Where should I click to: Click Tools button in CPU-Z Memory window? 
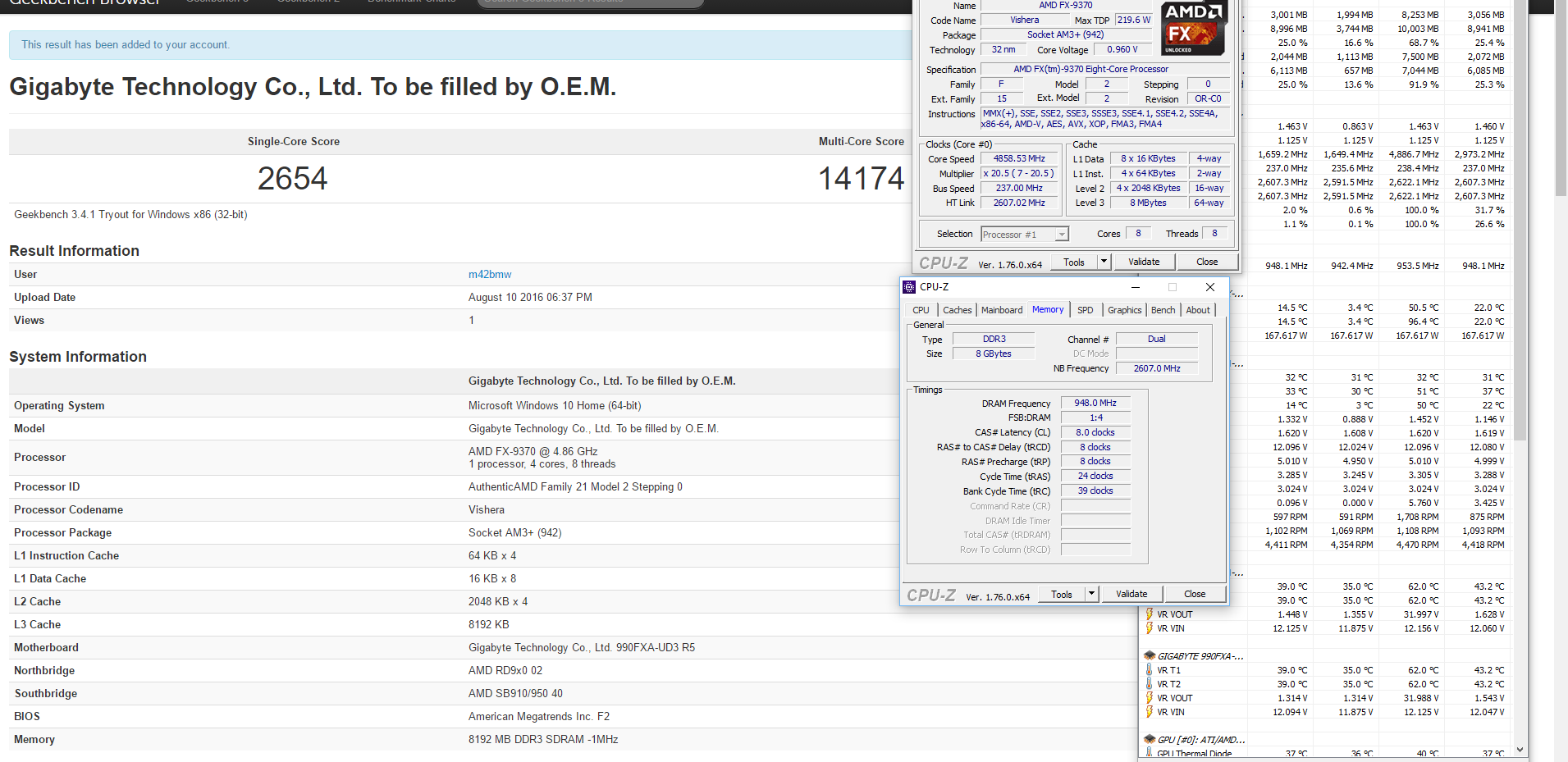pos(1062,594)
